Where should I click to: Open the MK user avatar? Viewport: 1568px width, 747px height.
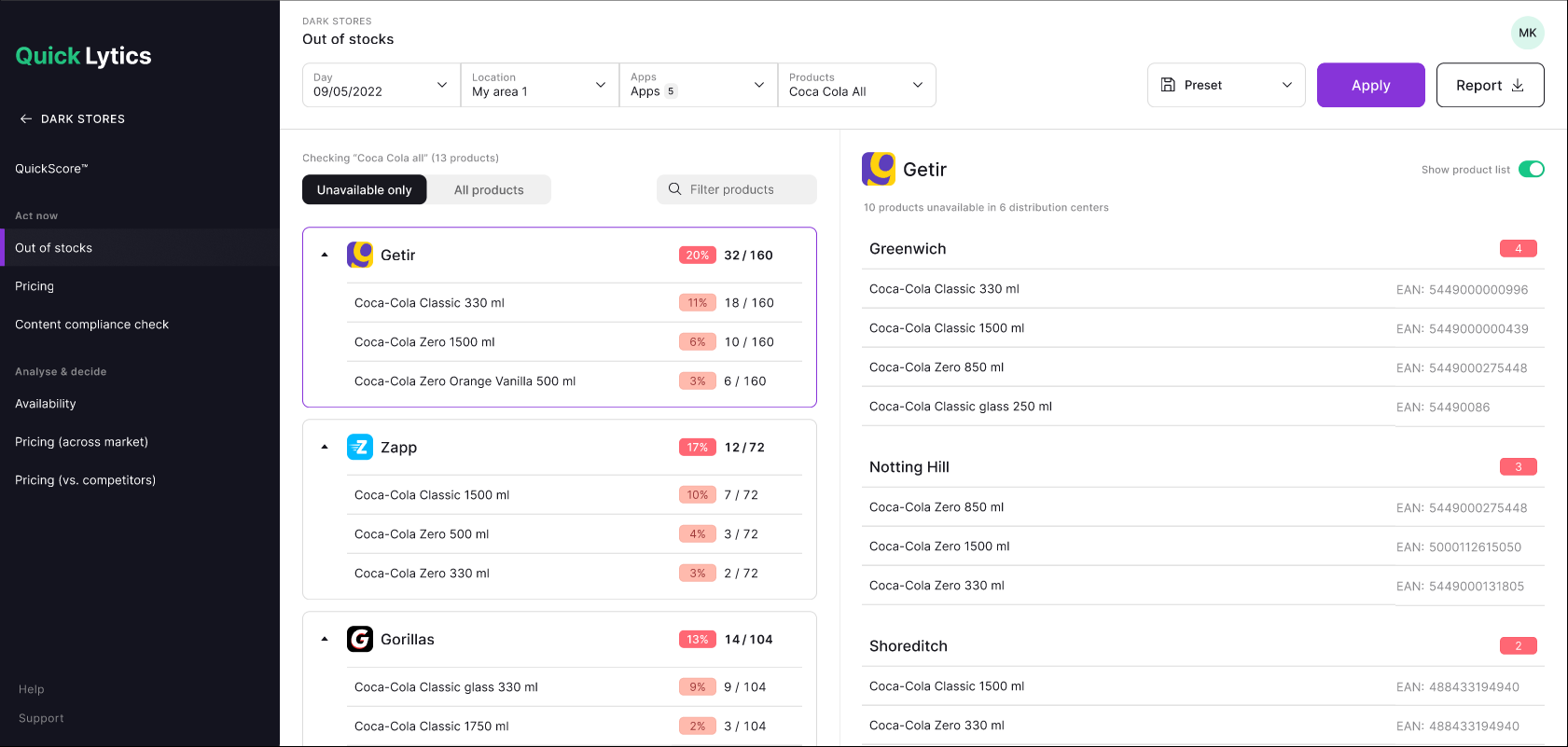click(1527, 33)
